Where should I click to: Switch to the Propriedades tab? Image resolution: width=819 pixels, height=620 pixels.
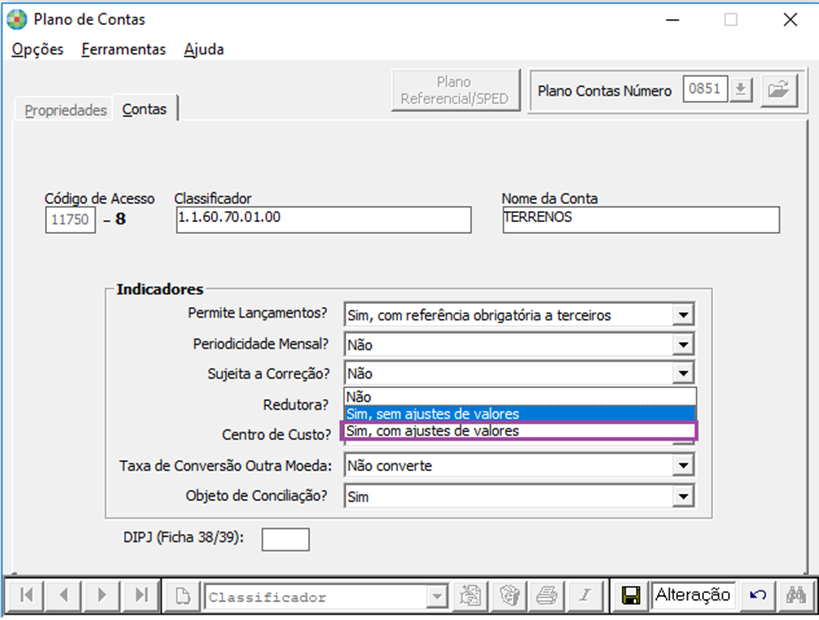(x=65, y=110)
